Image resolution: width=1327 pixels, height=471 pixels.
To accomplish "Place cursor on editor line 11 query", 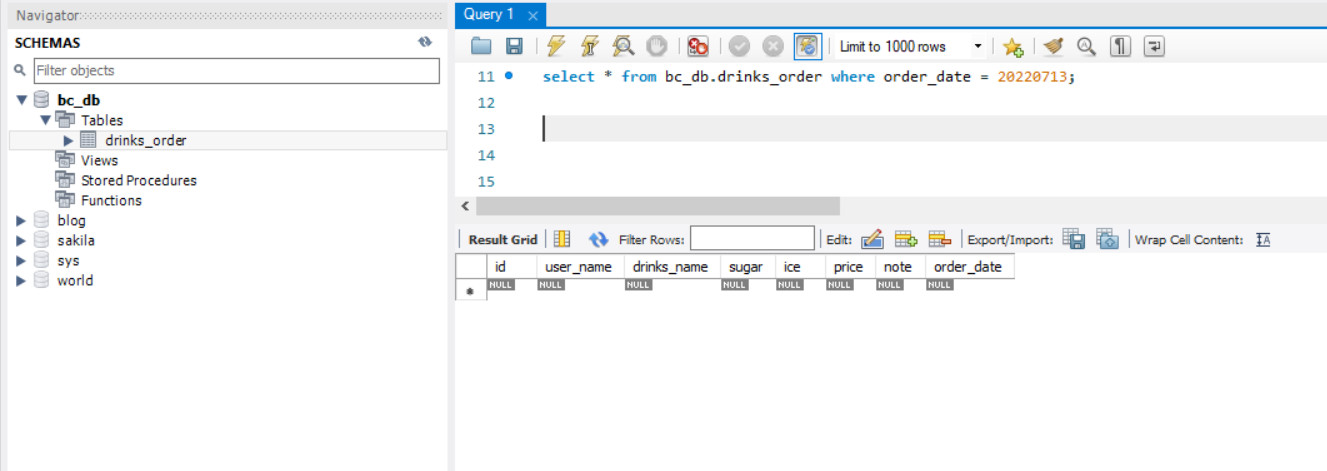I will [809, 76].
